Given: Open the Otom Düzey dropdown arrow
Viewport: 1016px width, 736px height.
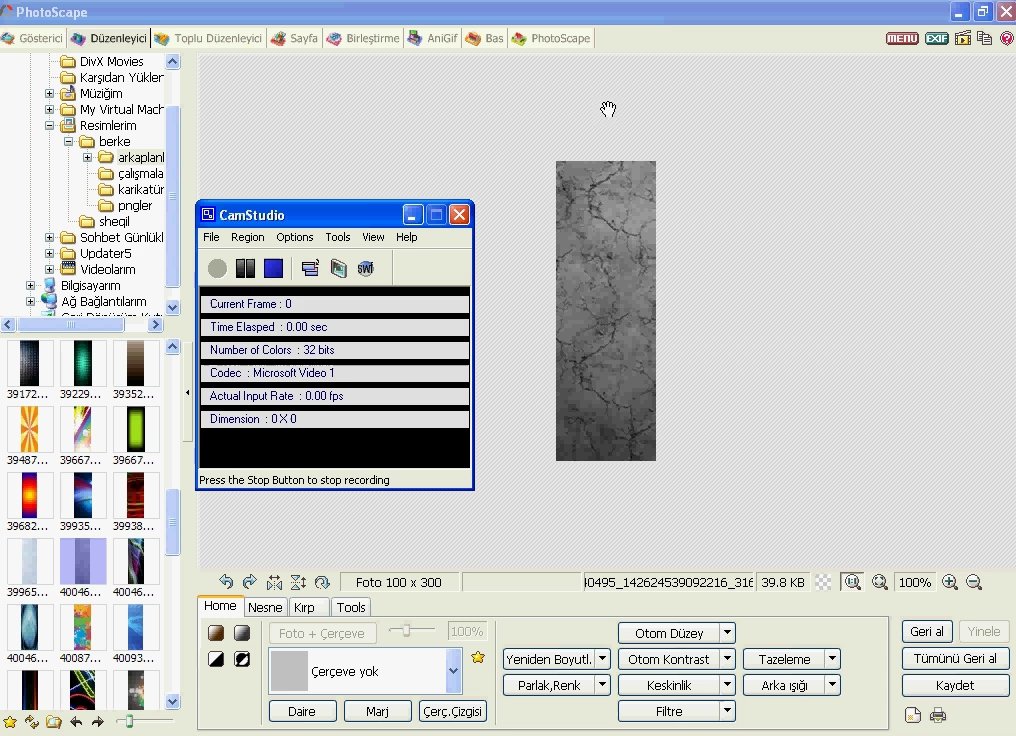Looking at the screenshot, I should 728,632.
